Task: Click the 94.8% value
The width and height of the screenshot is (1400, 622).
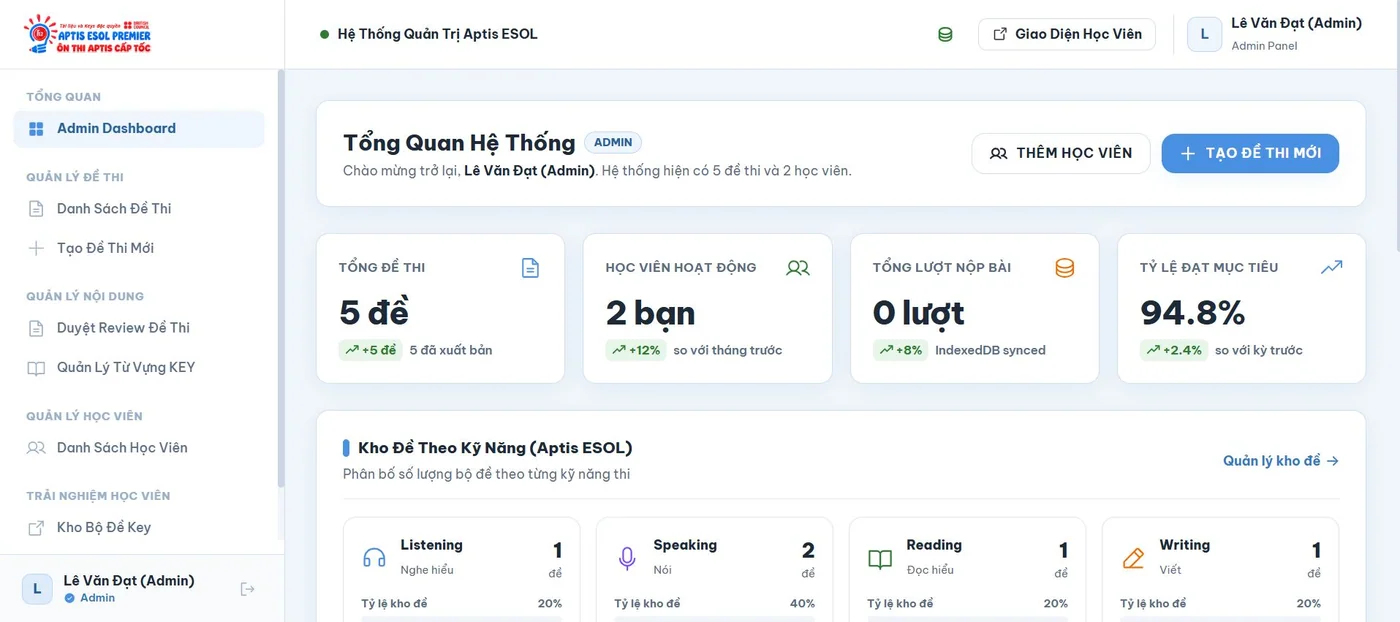Action: (1193, 314)
